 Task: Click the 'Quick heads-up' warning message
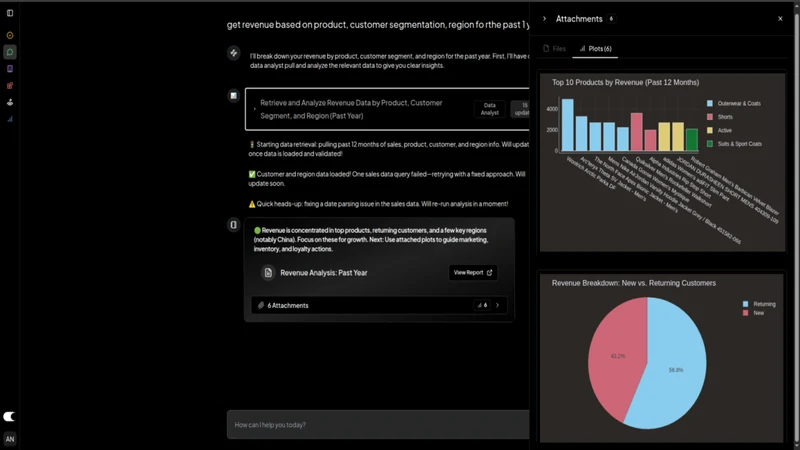tap(378, 204)
